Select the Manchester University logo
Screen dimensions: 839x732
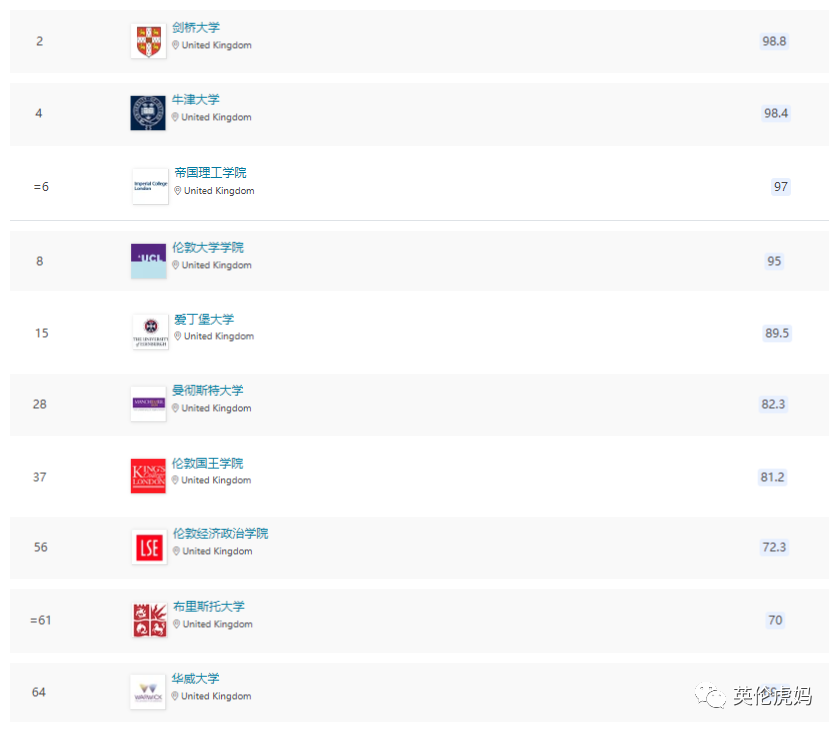(148, 404)
